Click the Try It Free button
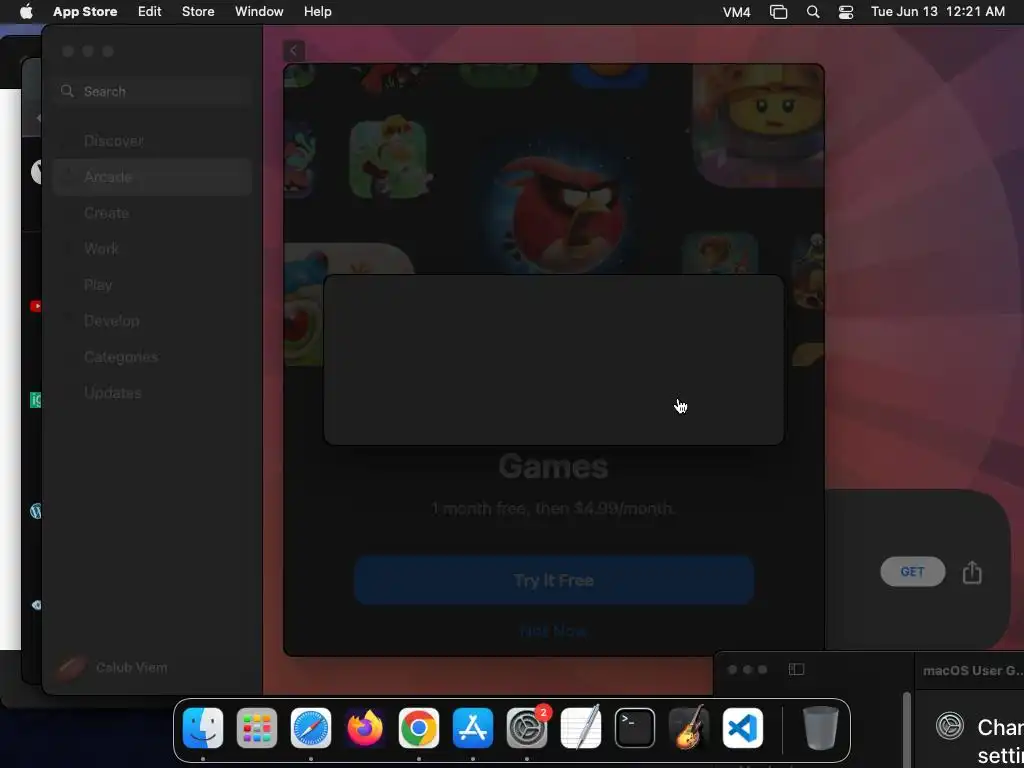1024x768 pixels. tap(554, 580)
